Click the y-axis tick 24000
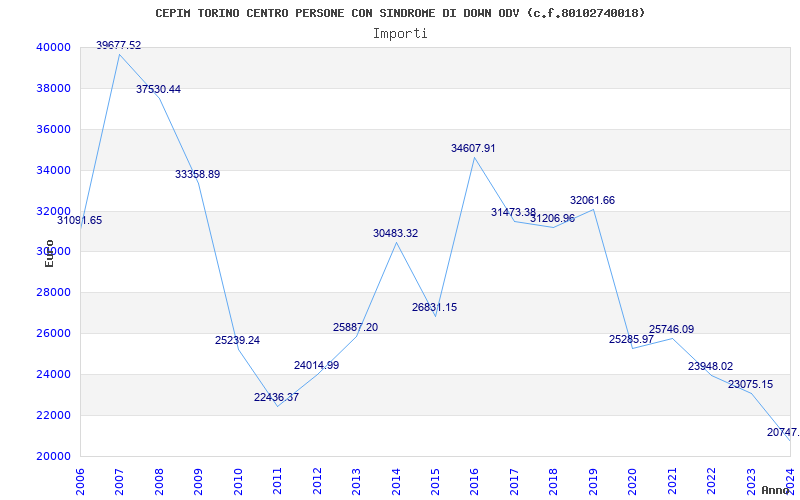Image resolution: width=800 pixels, height=500 pixels. (53, 374)
